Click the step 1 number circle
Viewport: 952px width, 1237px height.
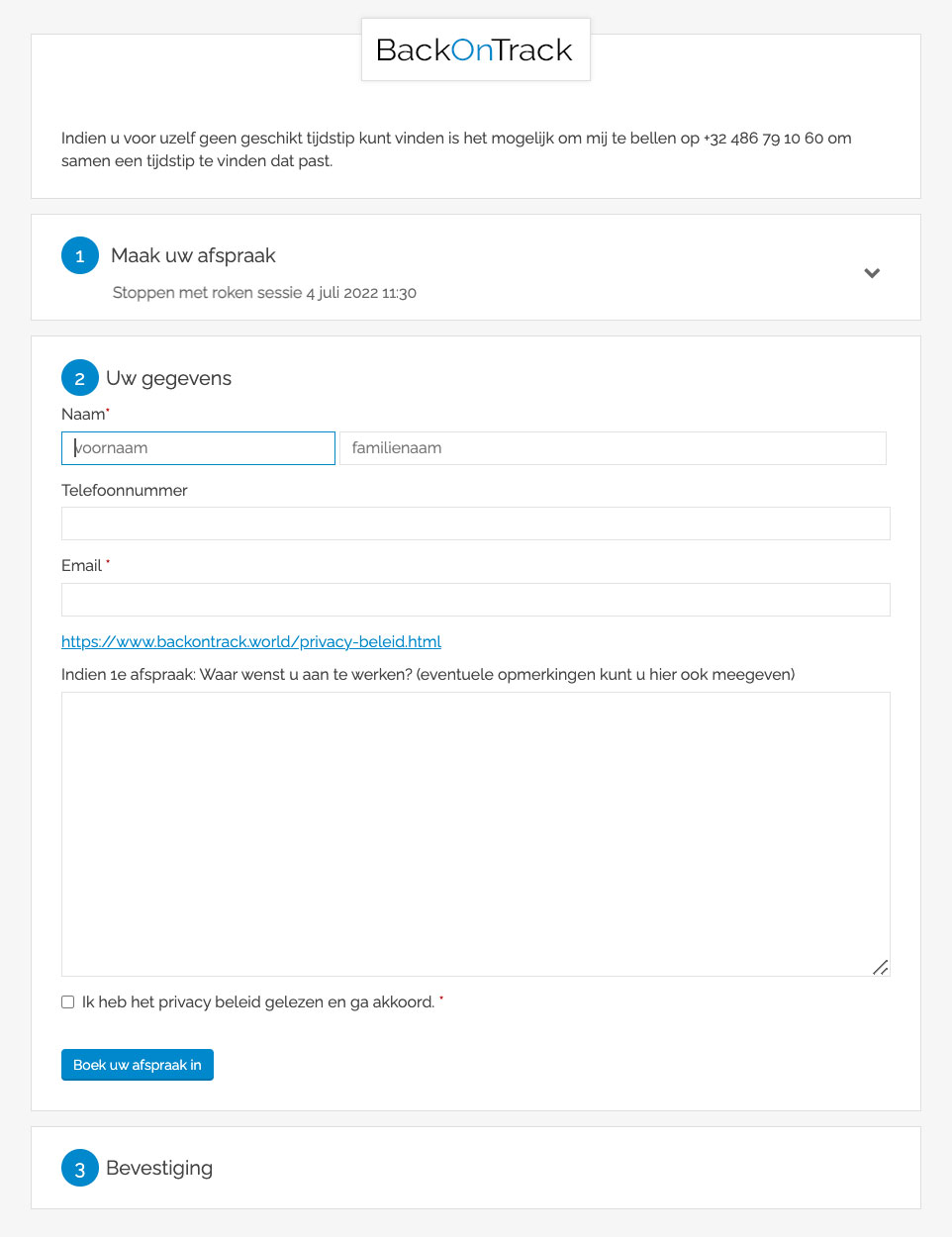80,255
